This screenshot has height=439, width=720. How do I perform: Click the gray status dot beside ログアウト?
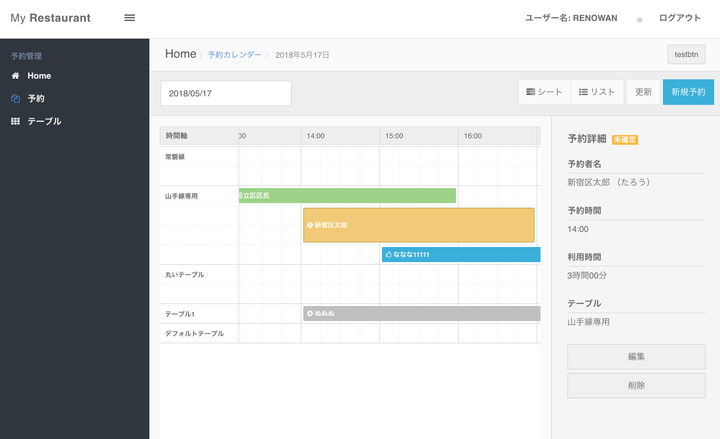coord(639,20)
